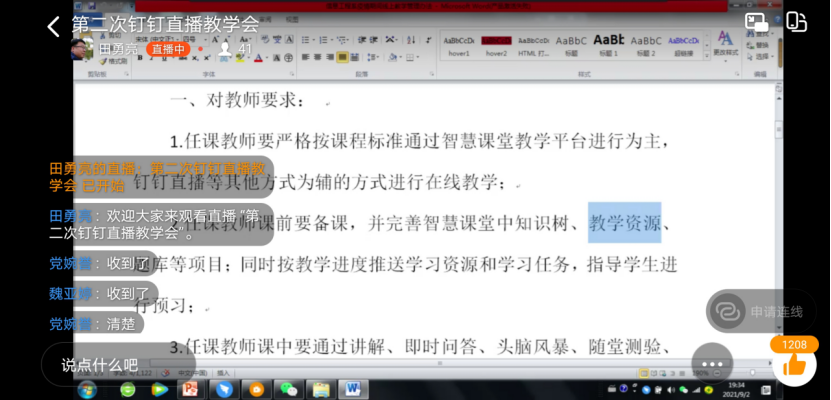The width and height of the screenshot is (831, 400).
Task: Click the Windows Start button
Action: click(x=87, y=390)
